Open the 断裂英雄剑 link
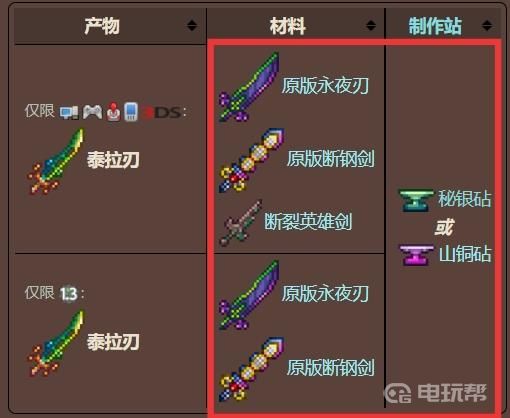The image size is (510, 418). [x=308, y=221]
